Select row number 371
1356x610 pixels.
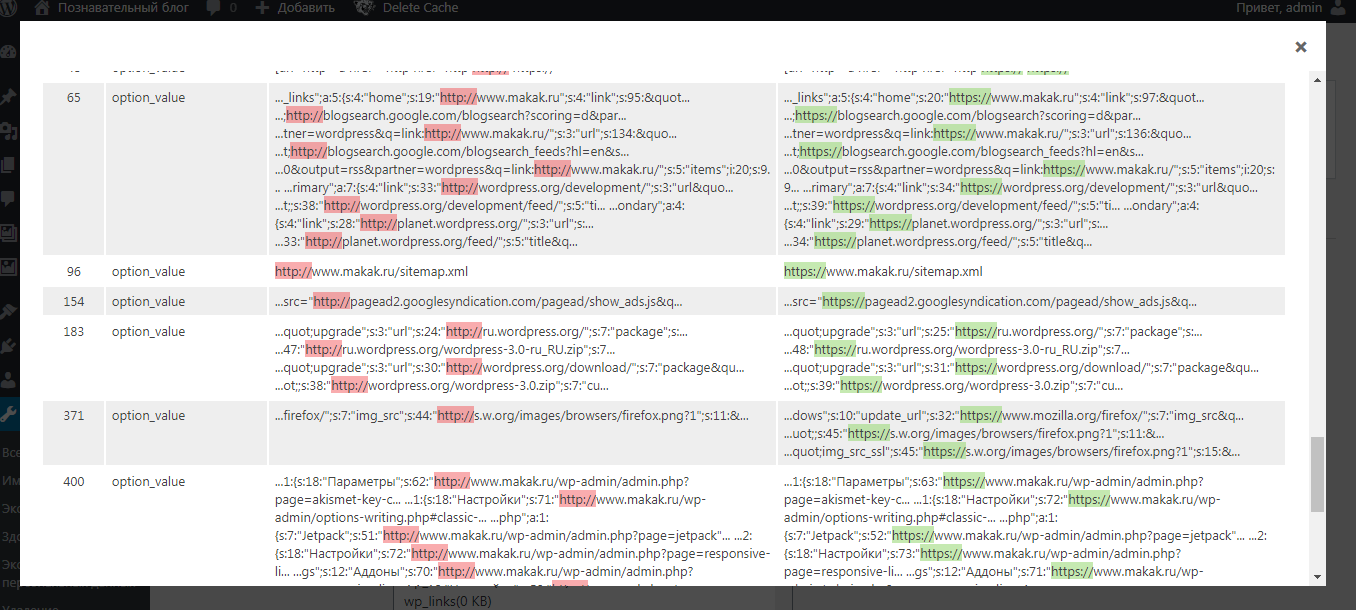click(74, 415)
